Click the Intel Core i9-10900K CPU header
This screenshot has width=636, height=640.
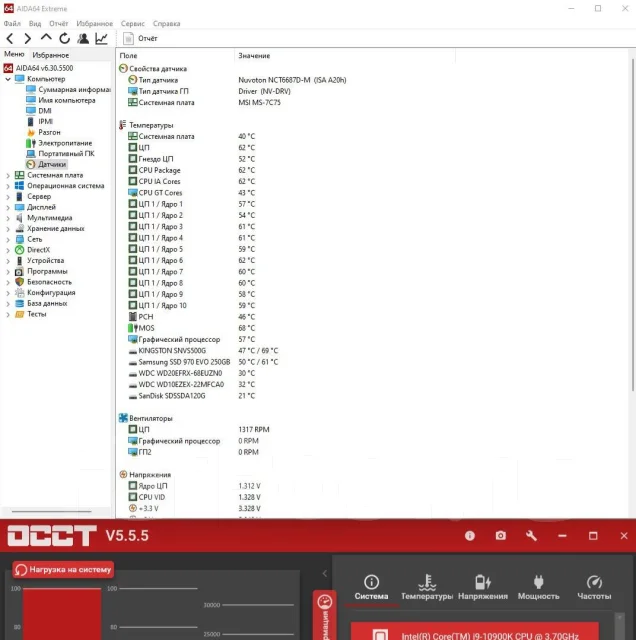click(x=475, y=631)
